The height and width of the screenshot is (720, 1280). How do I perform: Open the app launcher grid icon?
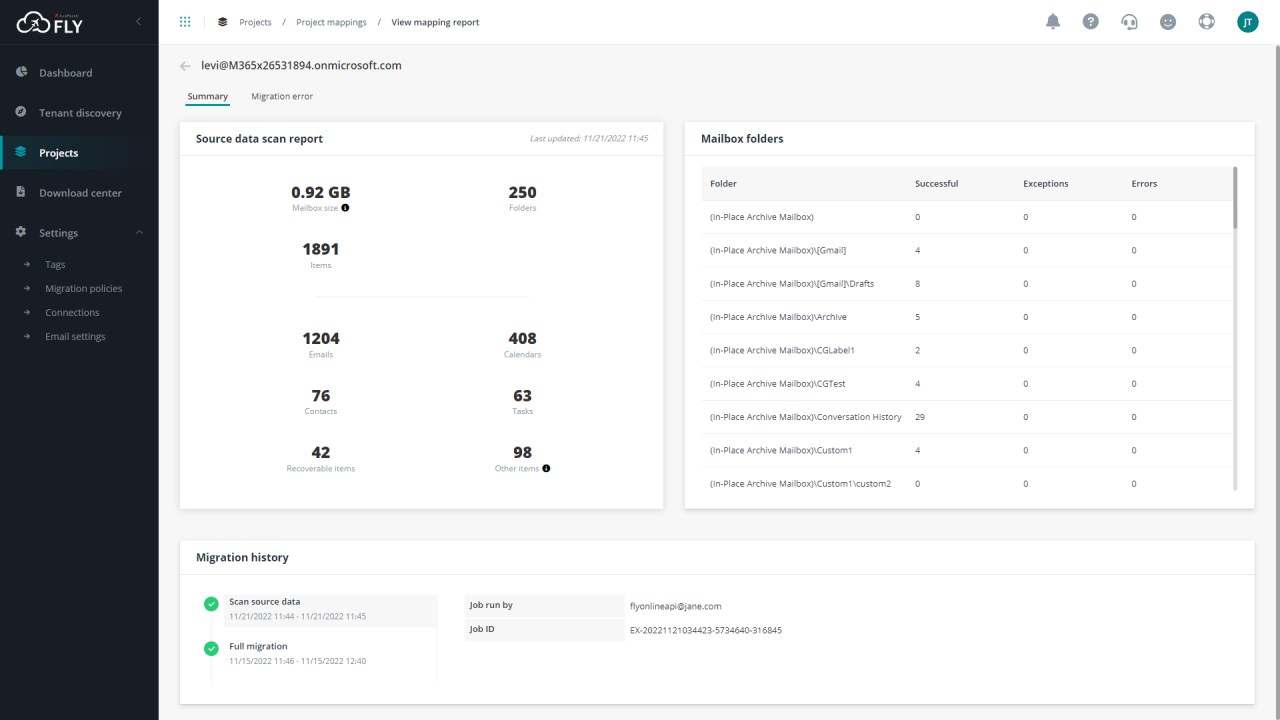pyautogui.click(x=185, y=21)
